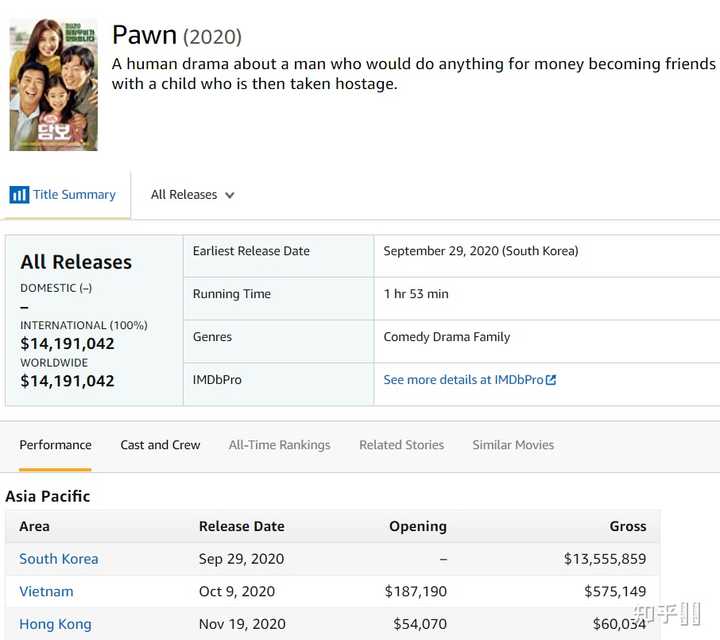Select the All-Time Rankings tab
The width and height of the screenshot is (720, 640).
coord(279,445)
